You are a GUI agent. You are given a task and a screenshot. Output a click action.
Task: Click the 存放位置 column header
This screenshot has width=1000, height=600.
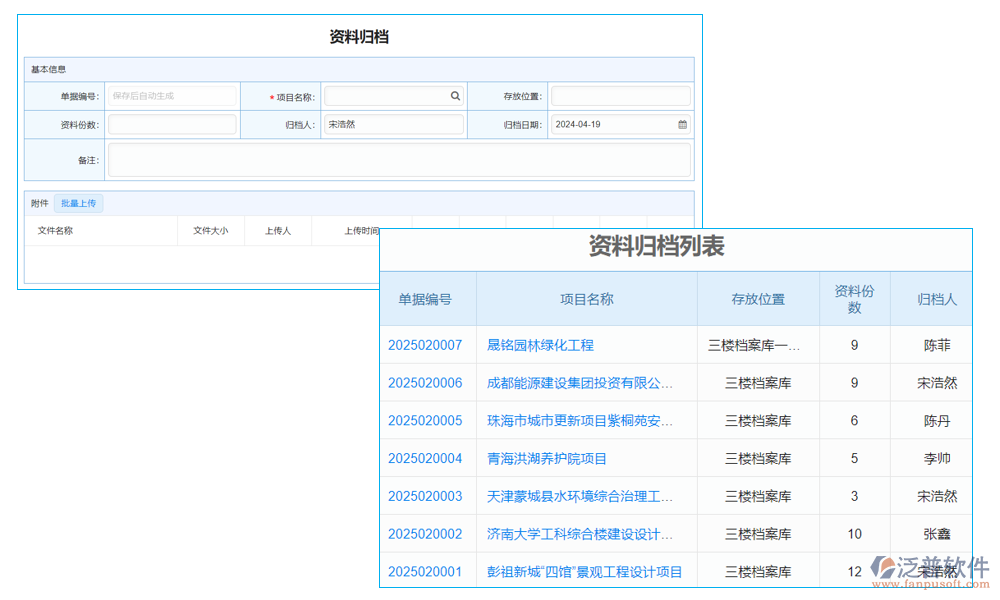[x=758, y=299]
